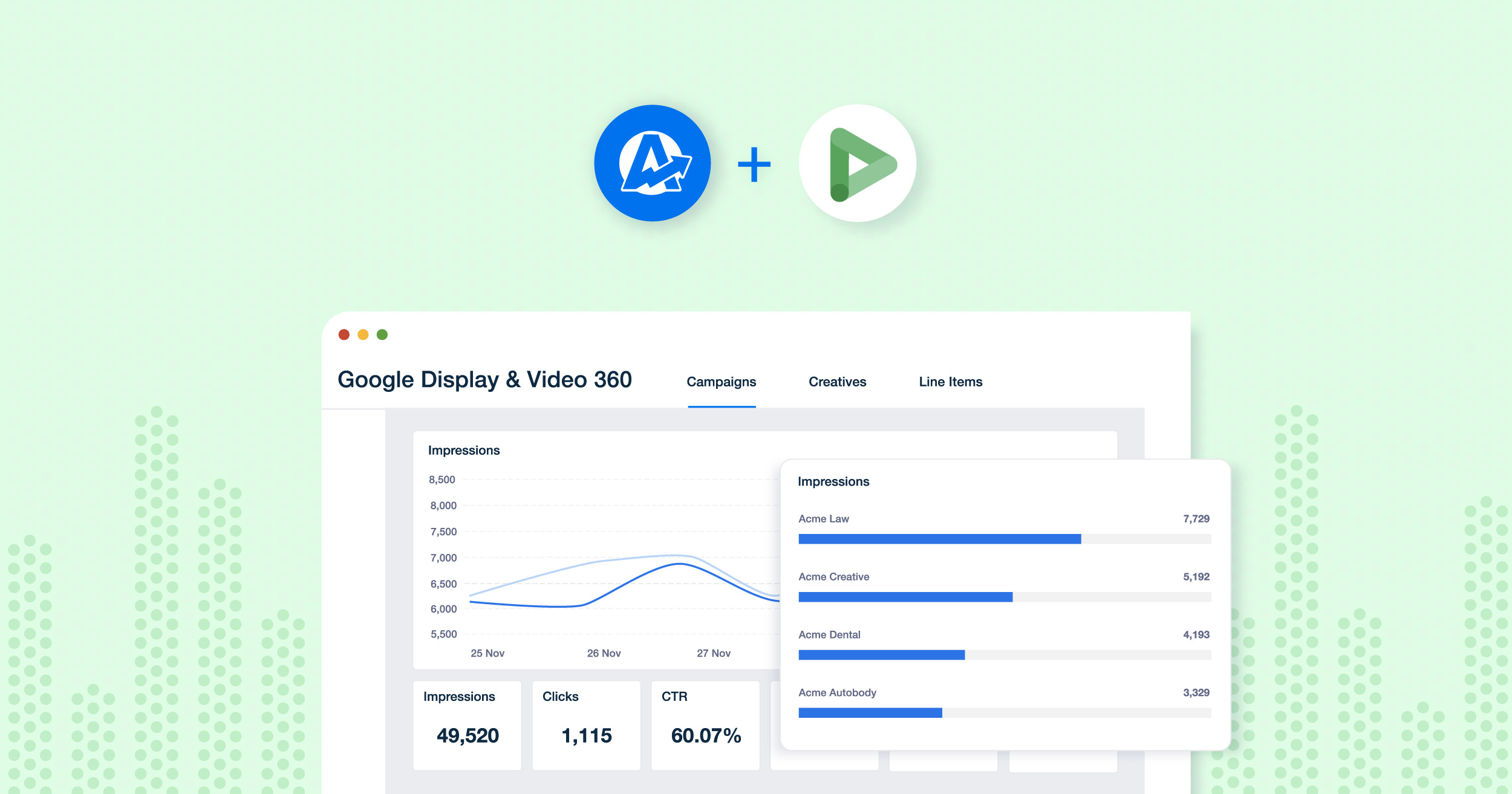This screenshot has width=1512, height=794.
Task: Open the Campaigns tab
Action: [722, 382]
